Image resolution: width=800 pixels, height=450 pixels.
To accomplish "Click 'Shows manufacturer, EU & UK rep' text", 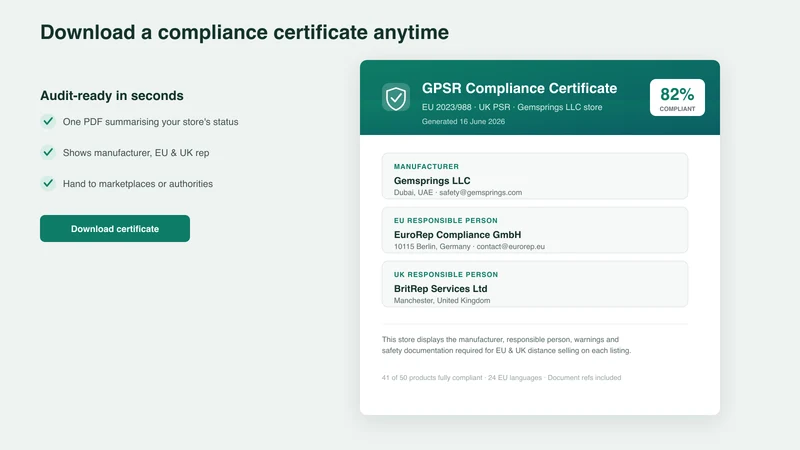I will (136, 153).
